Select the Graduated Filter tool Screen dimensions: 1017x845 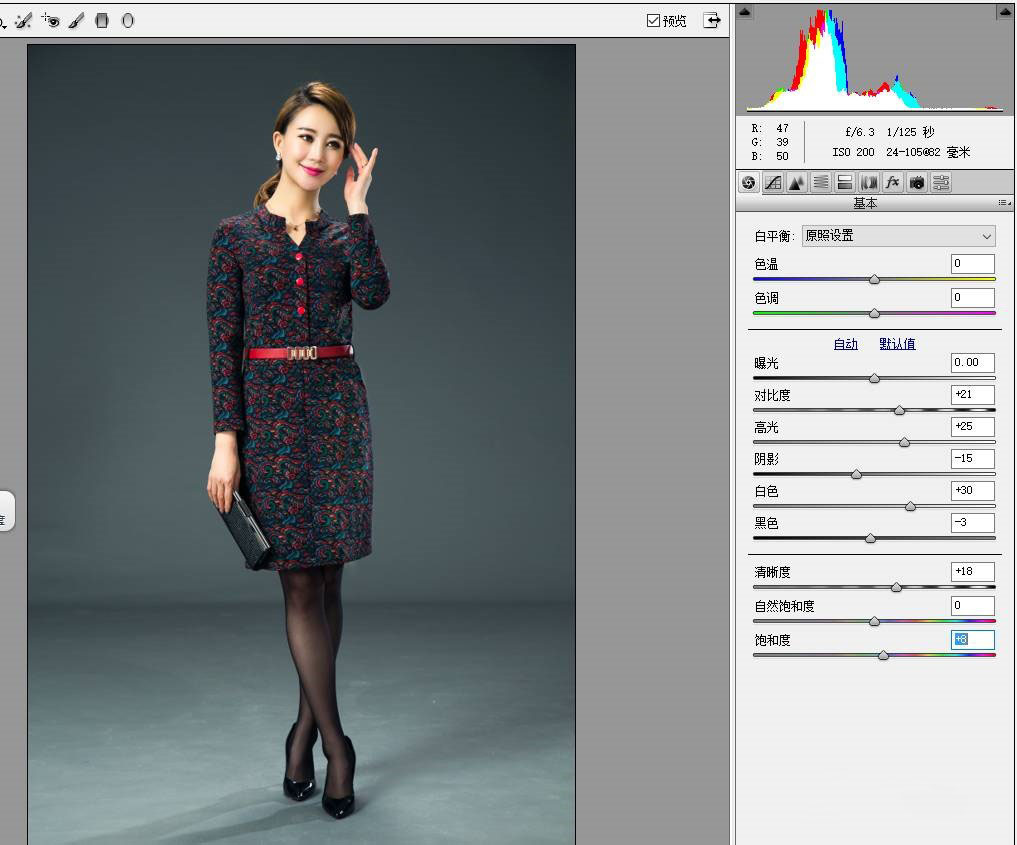pos(102,20)
